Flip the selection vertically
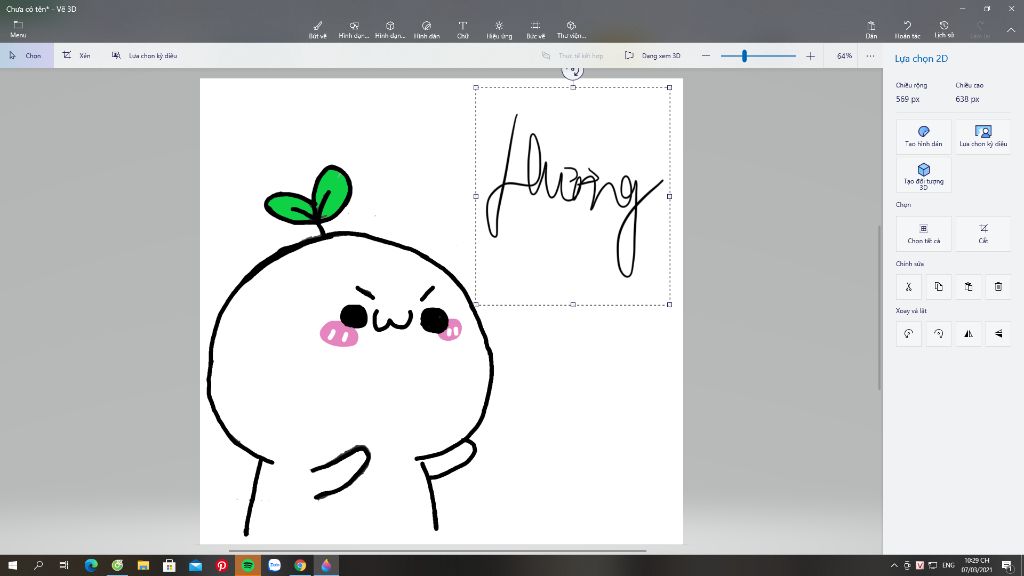 [x=999, y=334]
